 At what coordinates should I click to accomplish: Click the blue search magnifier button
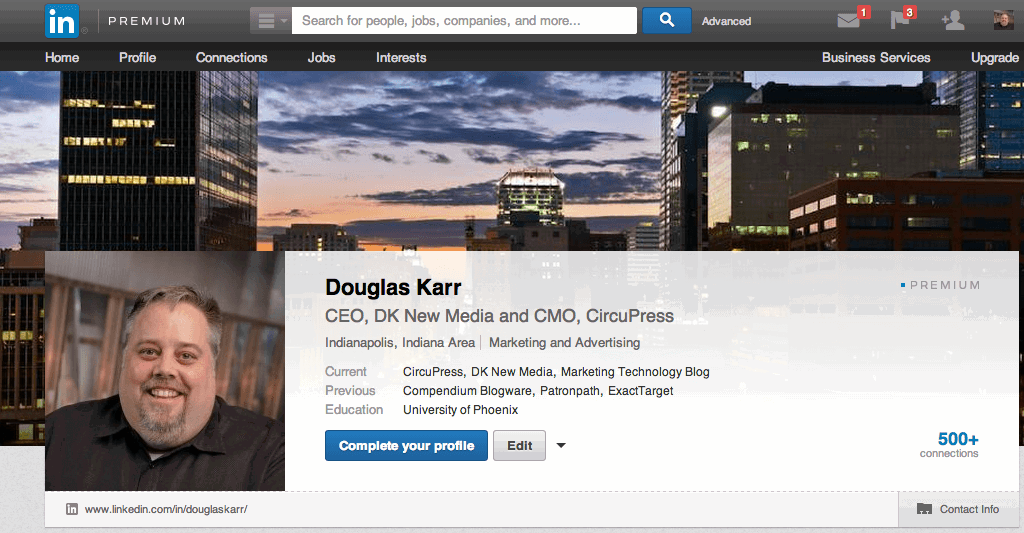pyautogui.click(x=667, y=21)
